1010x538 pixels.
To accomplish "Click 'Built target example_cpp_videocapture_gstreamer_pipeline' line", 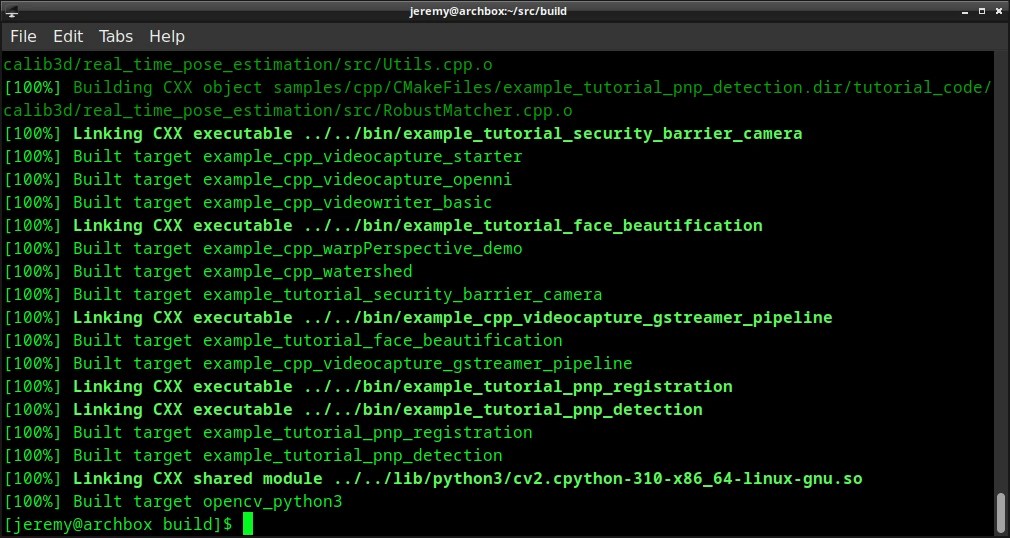I will click(318, 363).
